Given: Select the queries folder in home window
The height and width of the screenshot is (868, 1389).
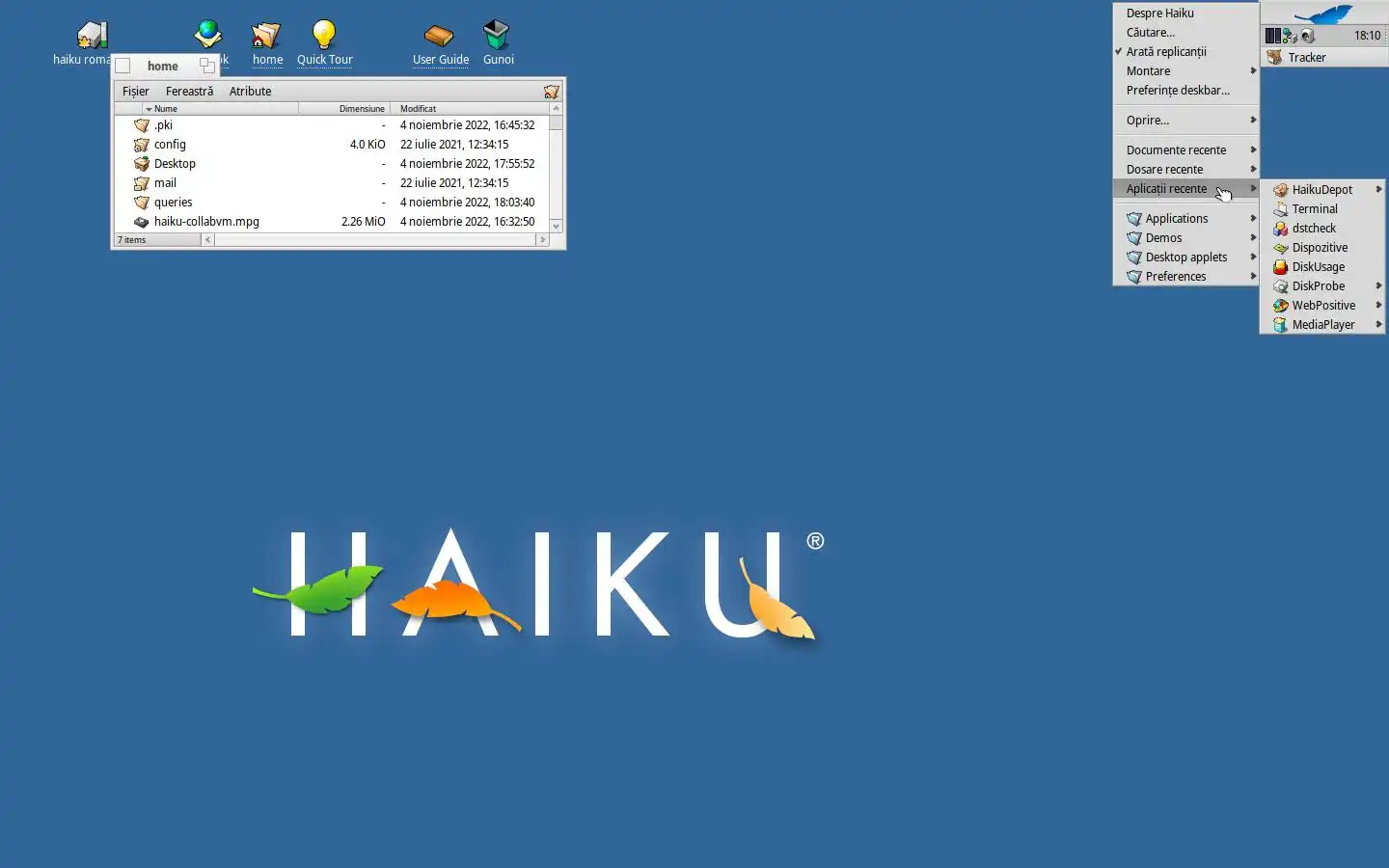Looking at the screenshot, I should pyautogui.click(x=163, y=203).
